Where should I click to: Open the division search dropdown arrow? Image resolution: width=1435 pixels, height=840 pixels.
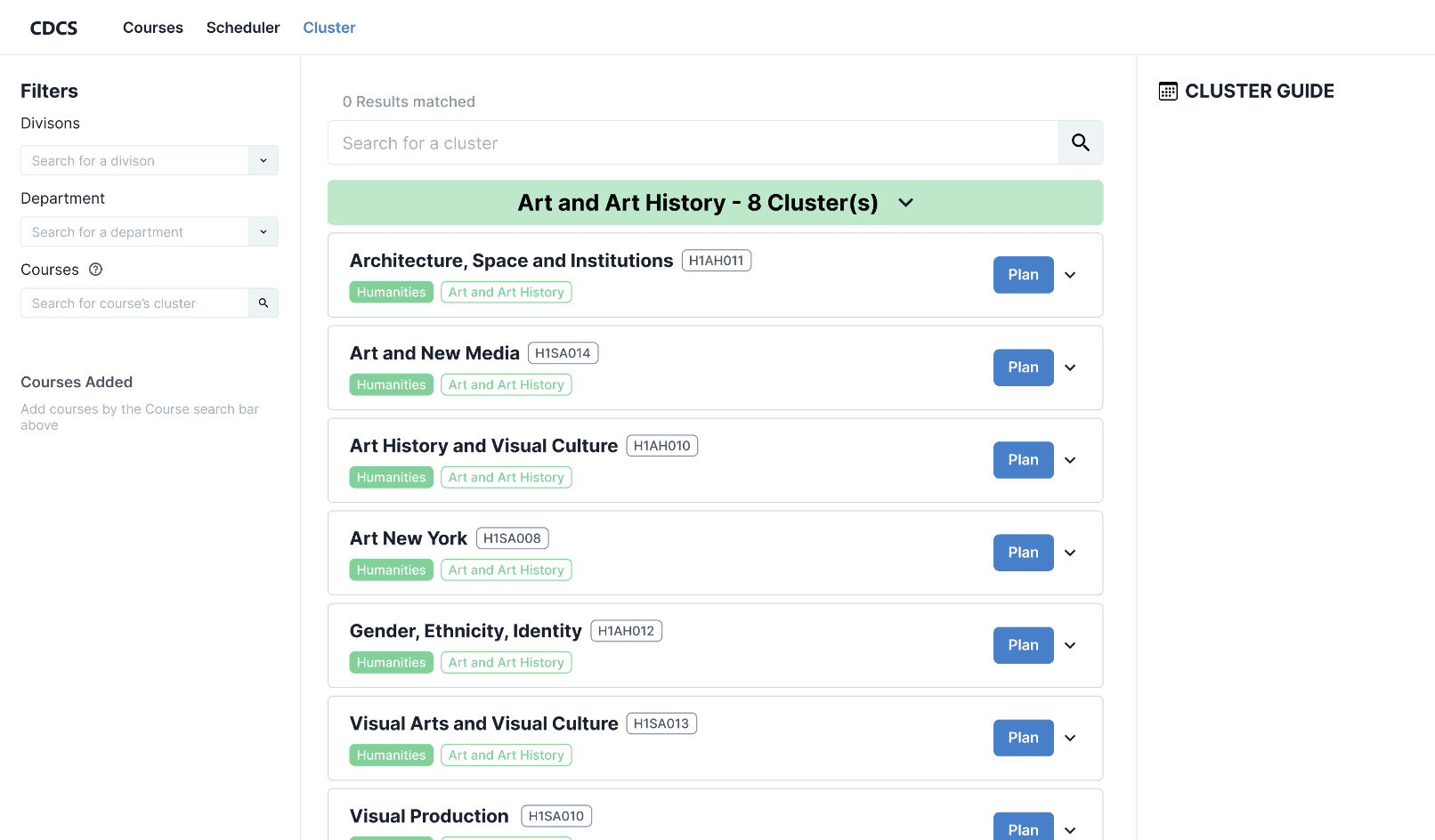tap(263, 161)
